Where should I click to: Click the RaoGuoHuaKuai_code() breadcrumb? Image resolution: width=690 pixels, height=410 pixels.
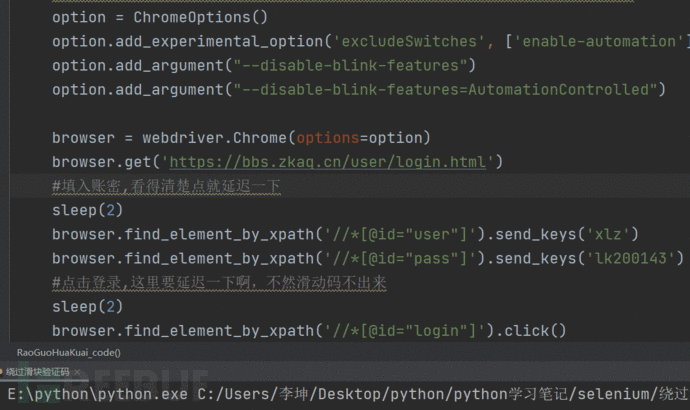69,352
